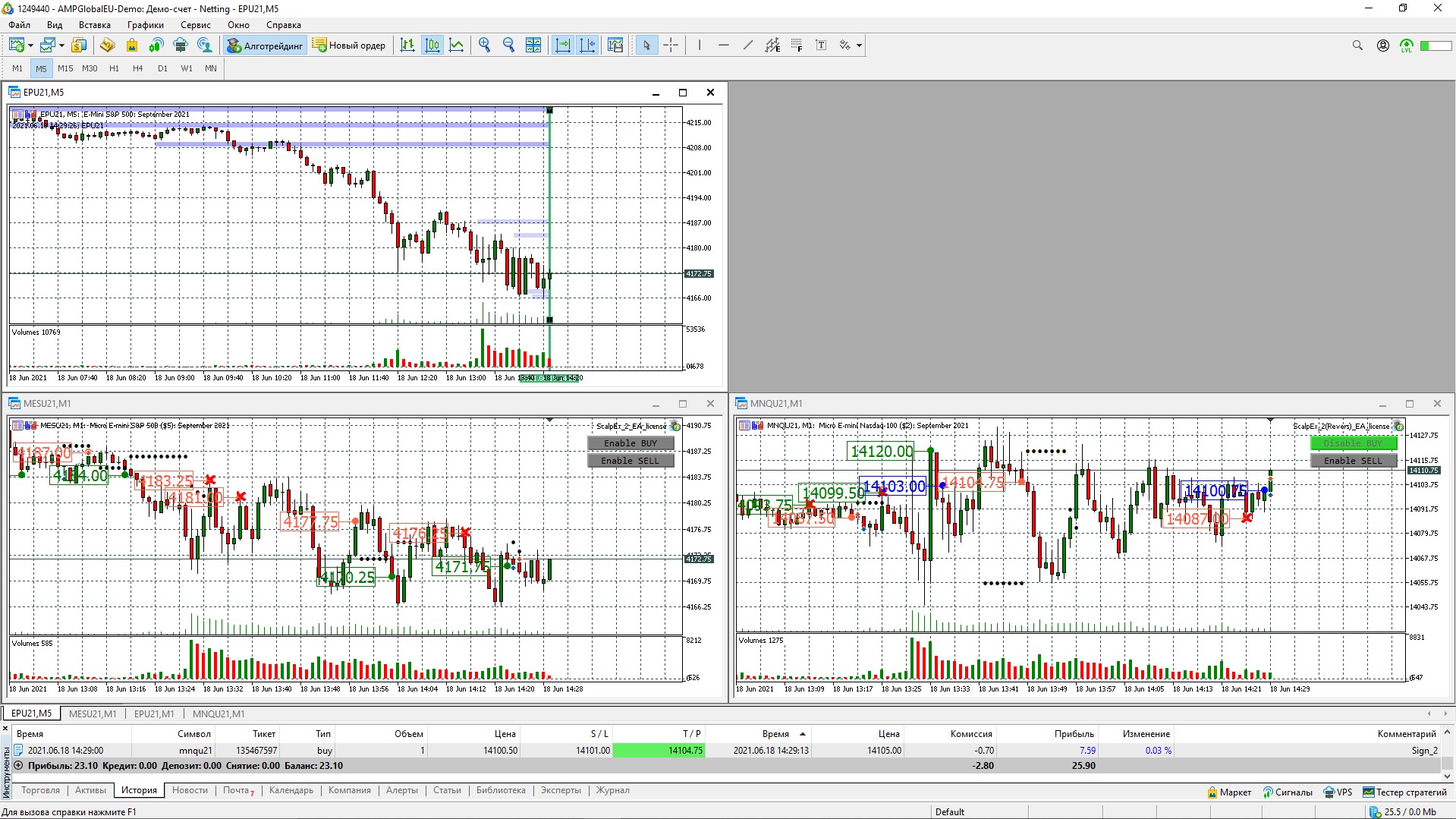The image size is (1456, 819).
Task: Select the crosshair tool
Action: click(x=671, y=46)
